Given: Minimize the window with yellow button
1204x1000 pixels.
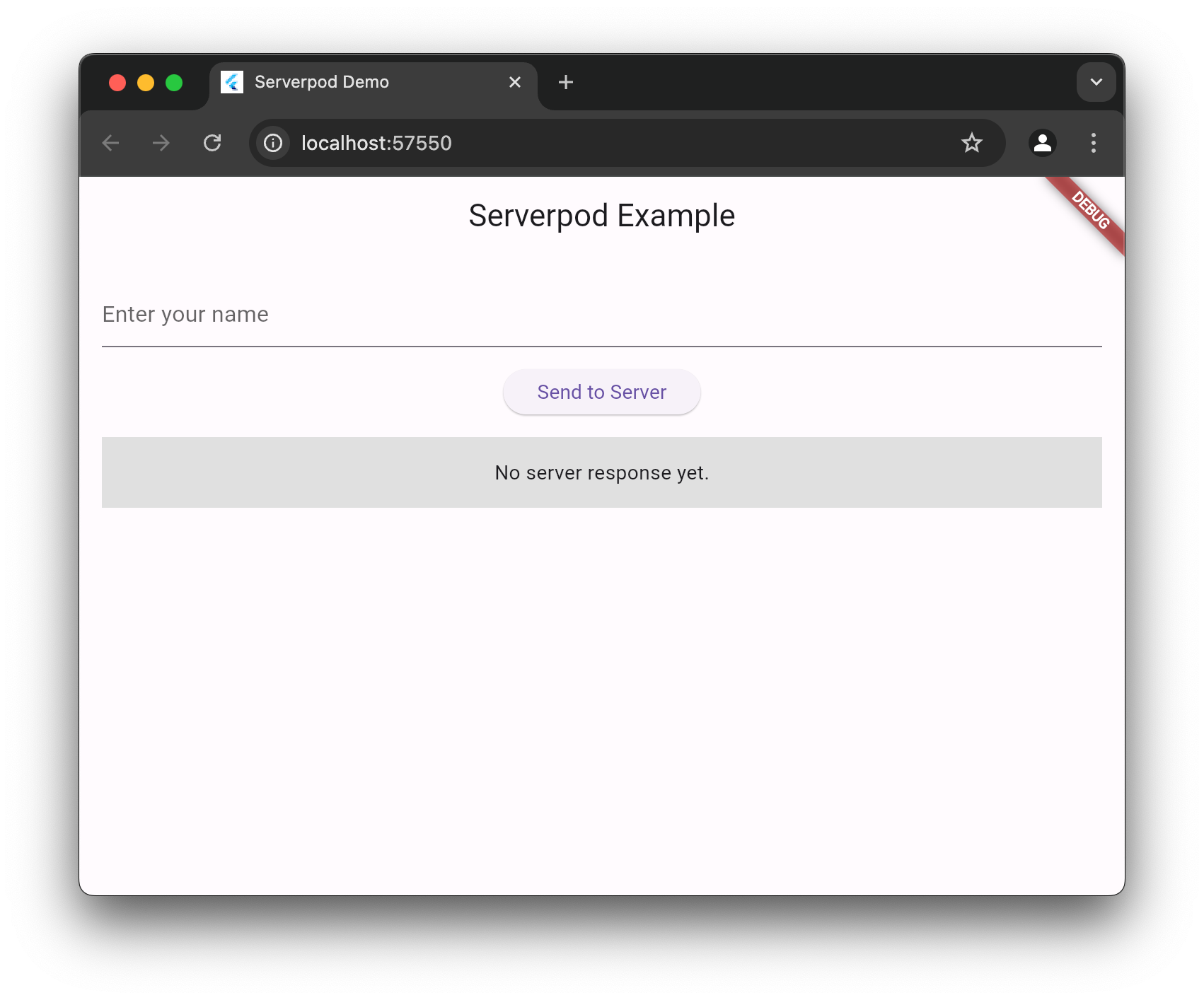Looking at the screenshot, I should 146,83.
